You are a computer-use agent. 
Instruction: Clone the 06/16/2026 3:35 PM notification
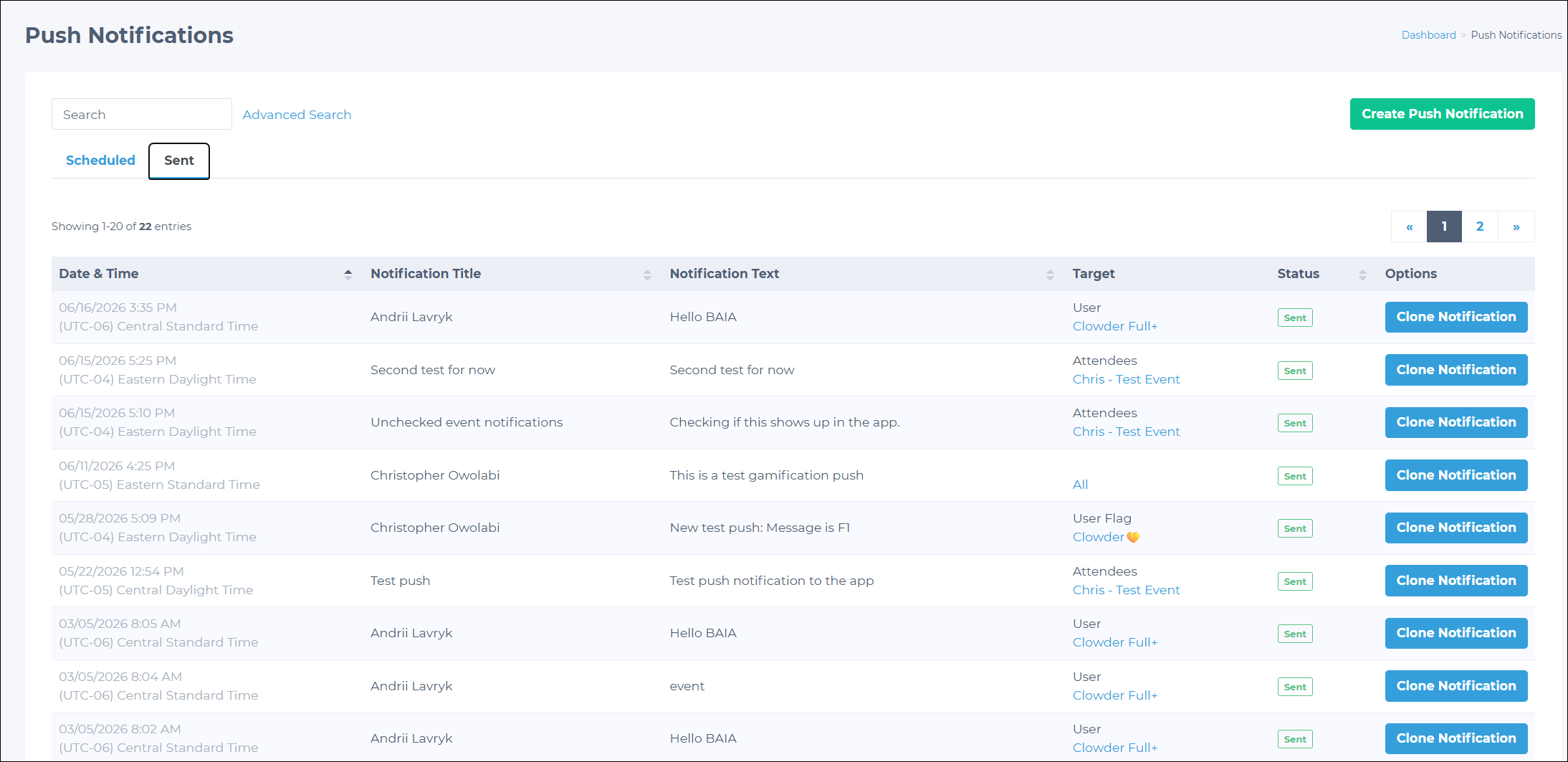click(x=1456, y=317)
